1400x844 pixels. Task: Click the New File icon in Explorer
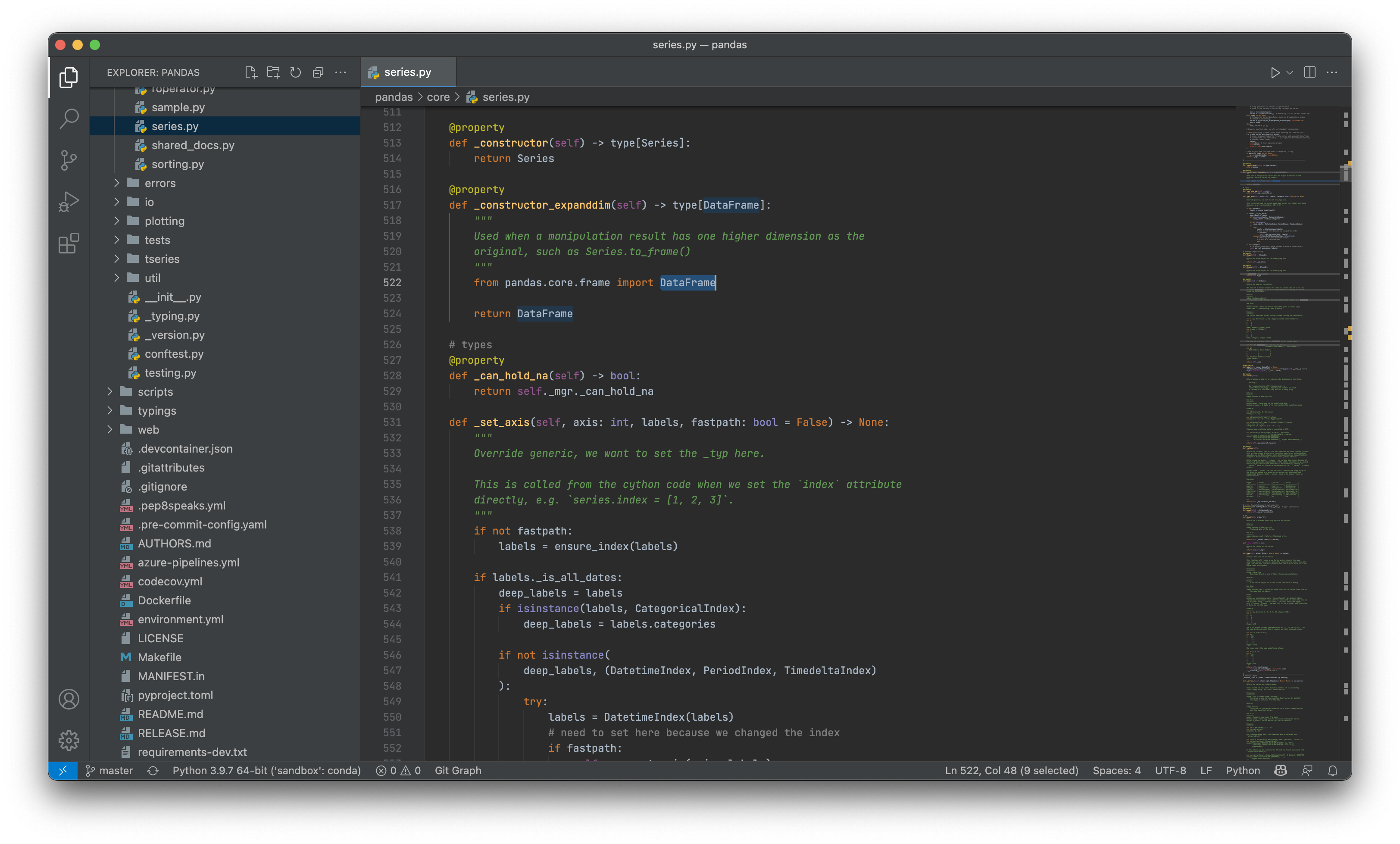point(250,72)
